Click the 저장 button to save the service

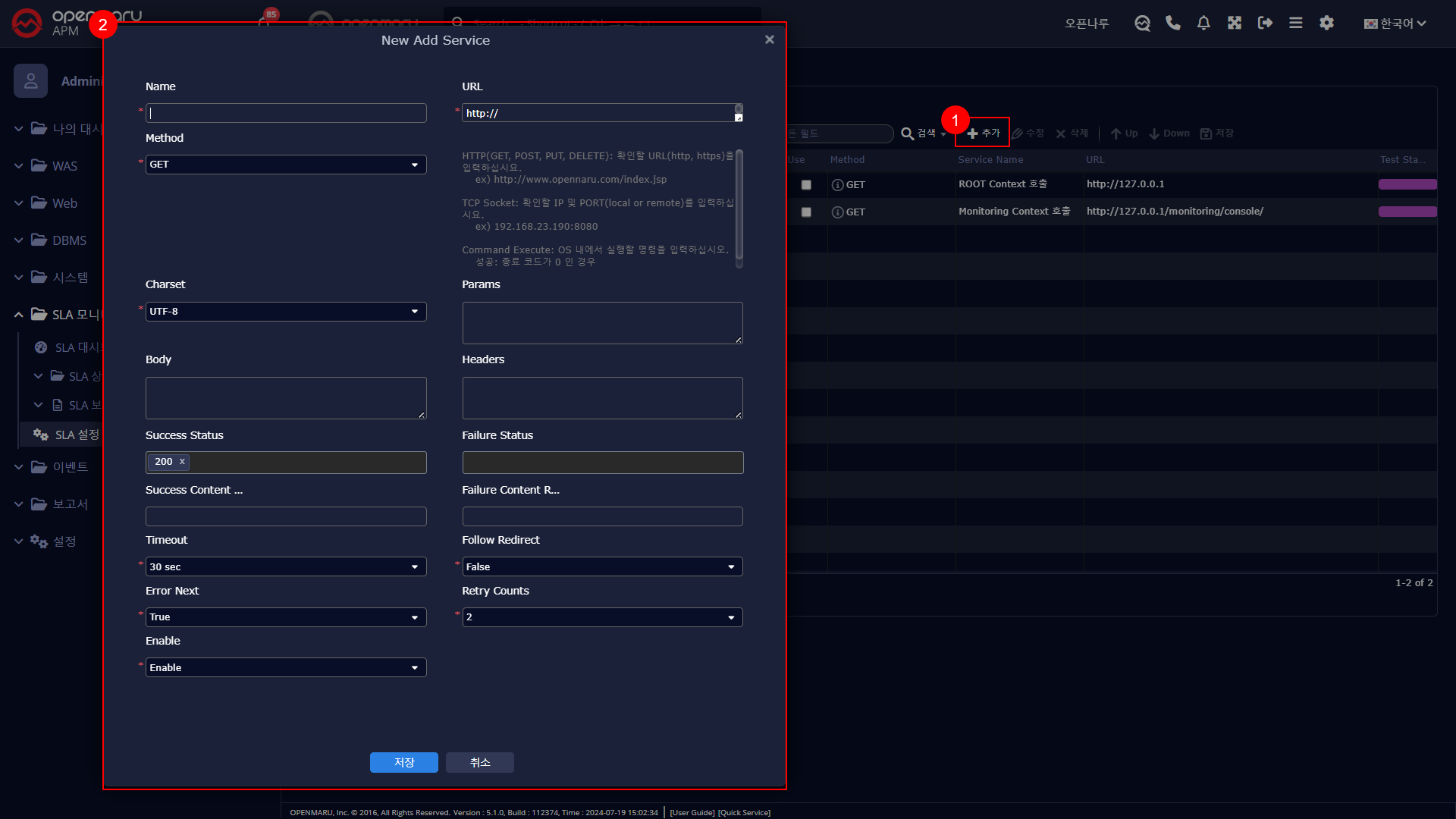403,762
